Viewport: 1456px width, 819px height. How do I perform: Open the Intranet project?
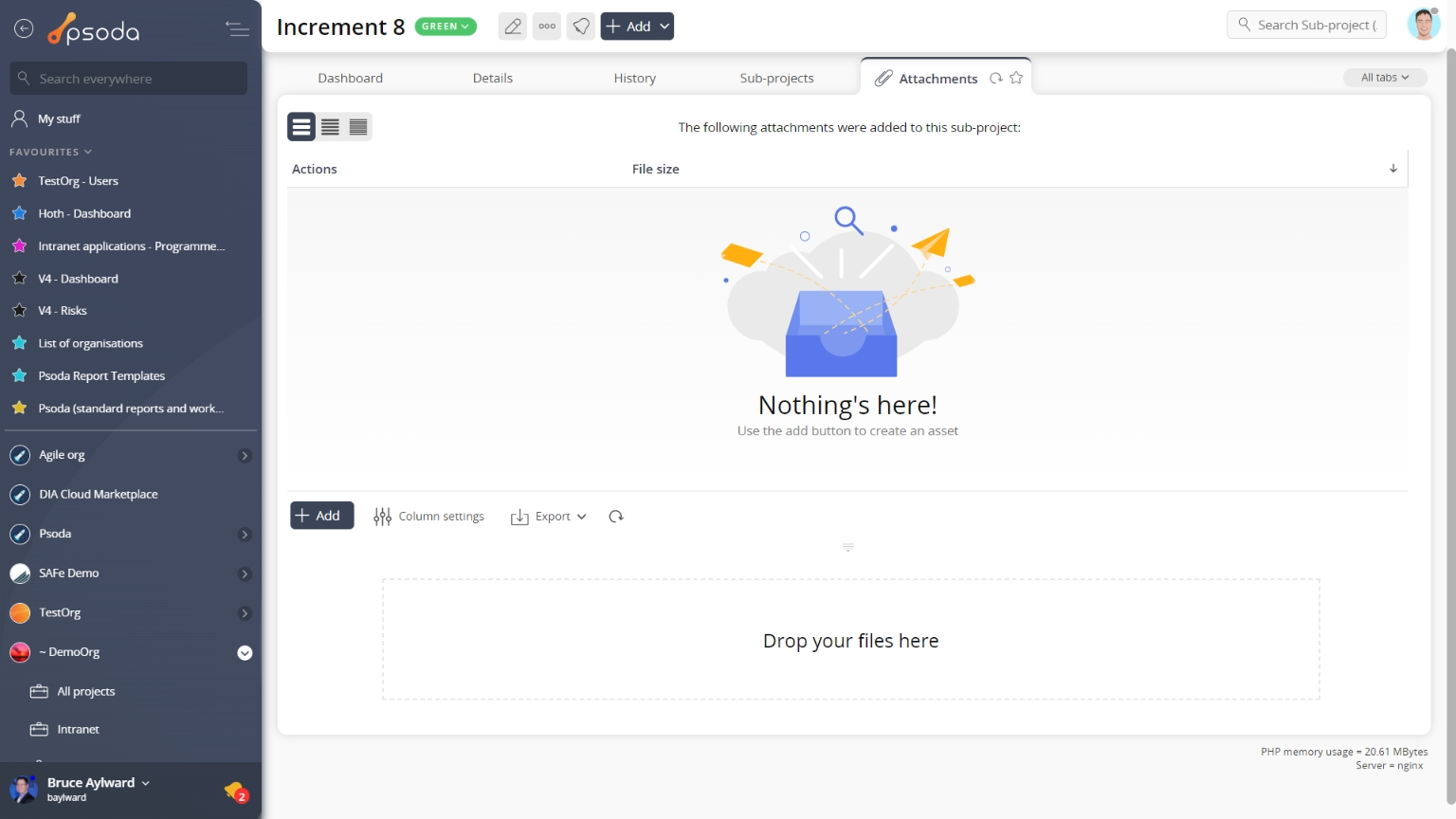point(78,730)
